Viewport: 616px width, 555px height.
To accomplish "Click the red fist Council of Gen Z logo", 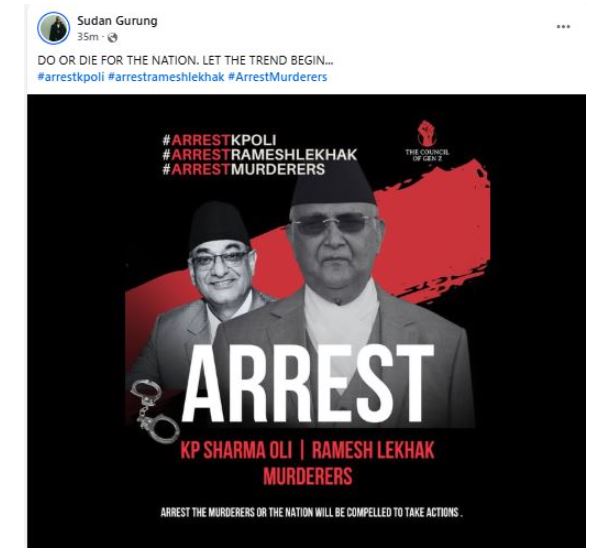I will coord(427,141).
